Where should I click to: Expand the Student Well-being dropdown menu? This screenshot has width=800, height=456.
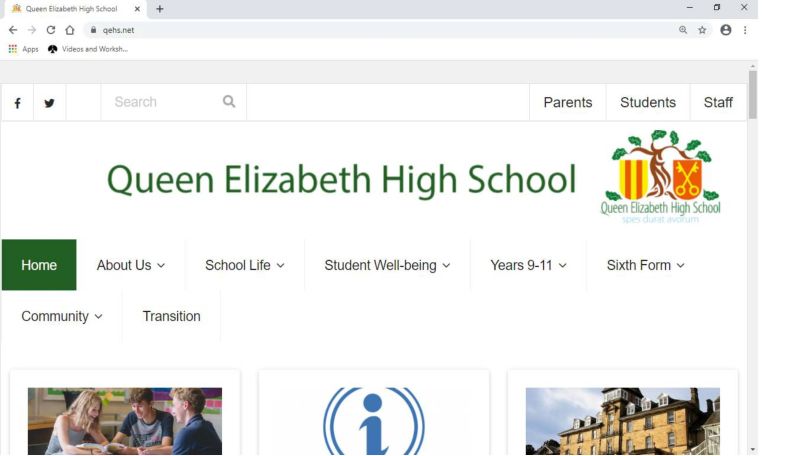pos(387,265)
